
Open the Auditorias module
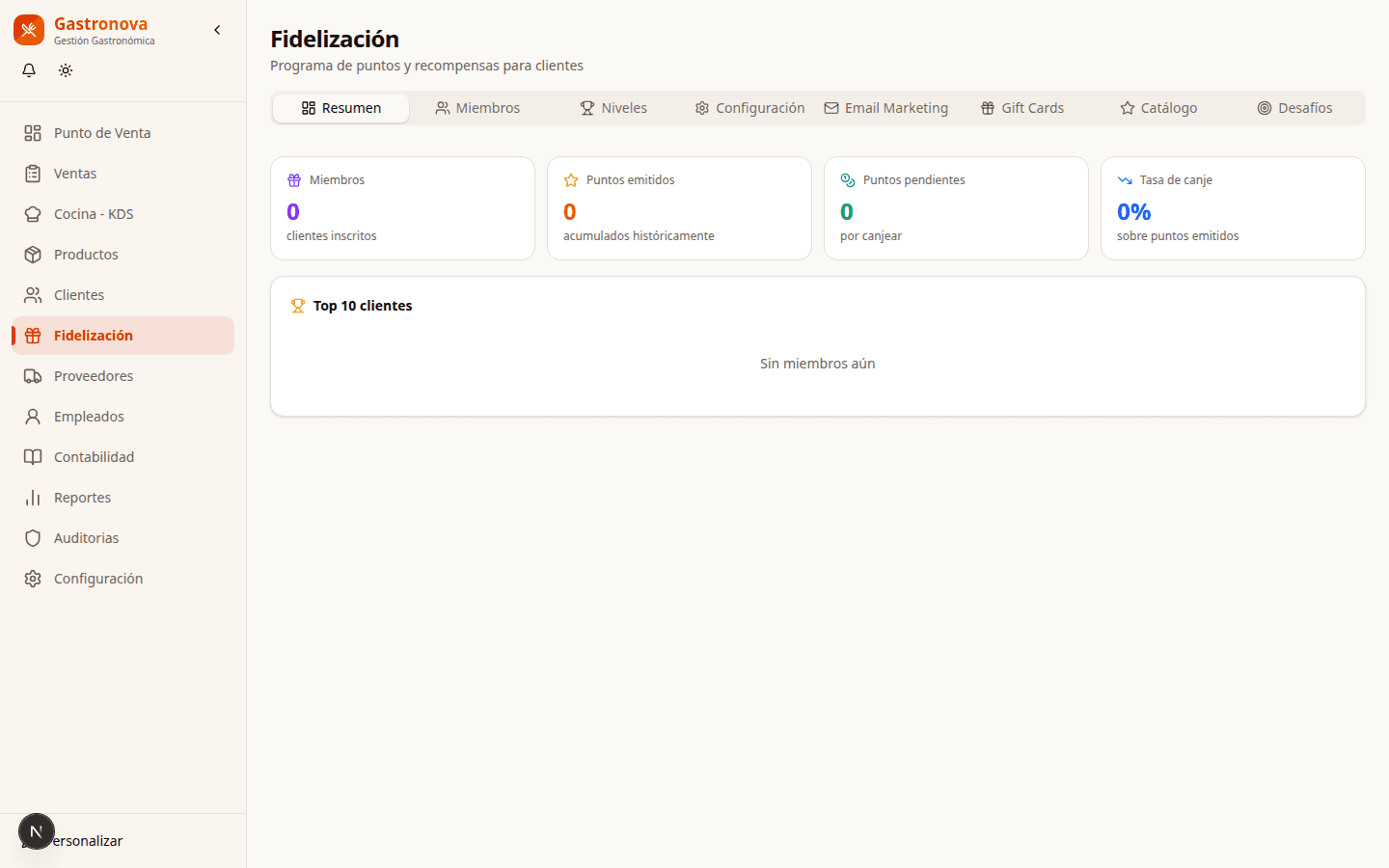[x=87, y=537]
